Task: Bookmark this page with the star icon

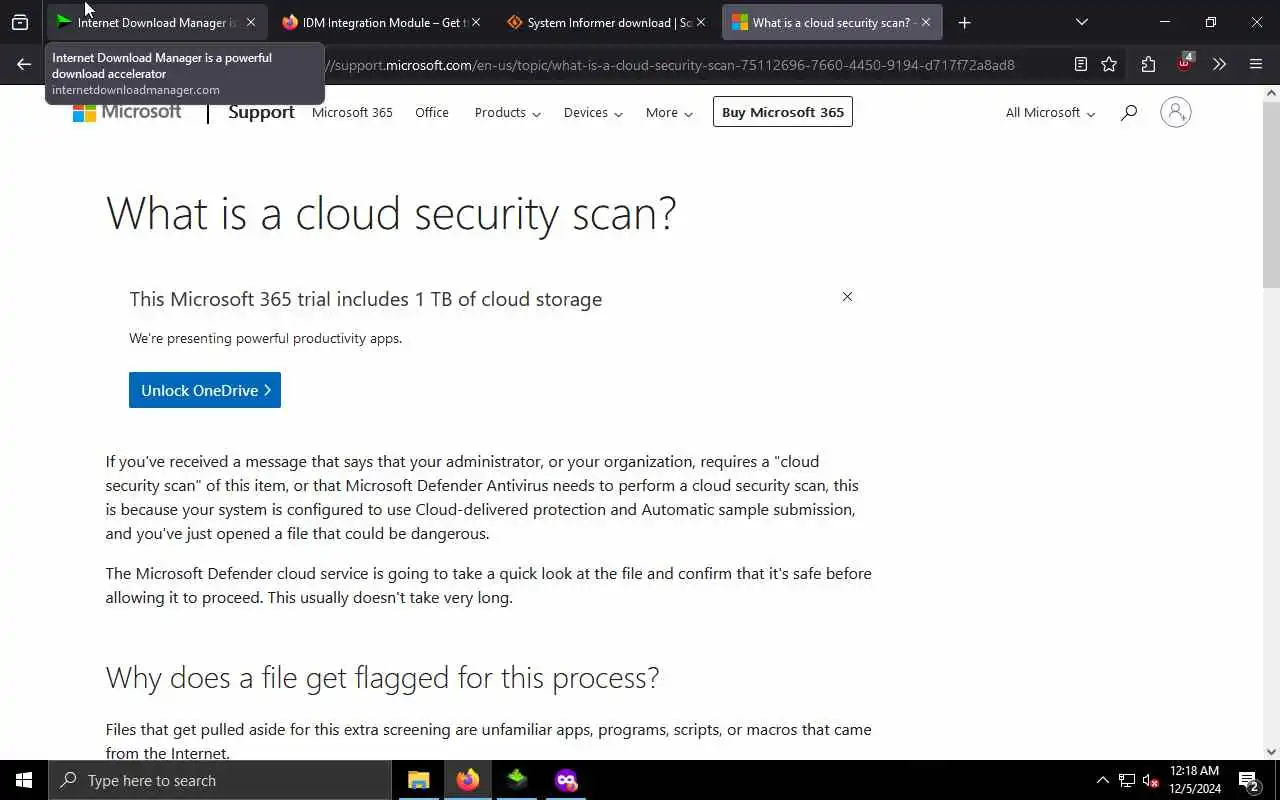Action: click(x=1109, y=64)
